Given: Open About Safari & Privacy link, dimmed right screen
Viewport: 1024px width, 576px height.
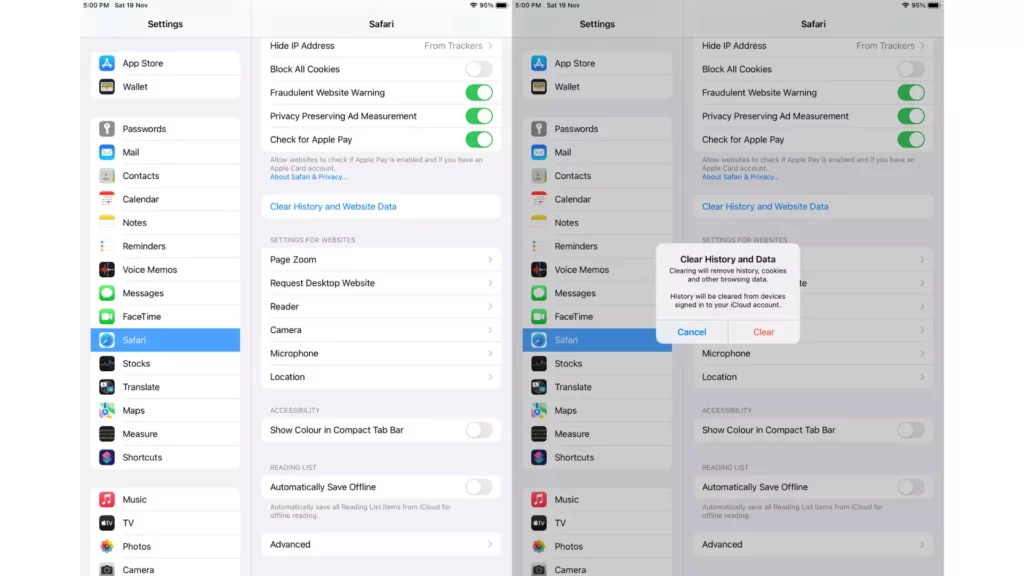Looking at the screenshot, I should pyautogui.click(x=740, y=177).
